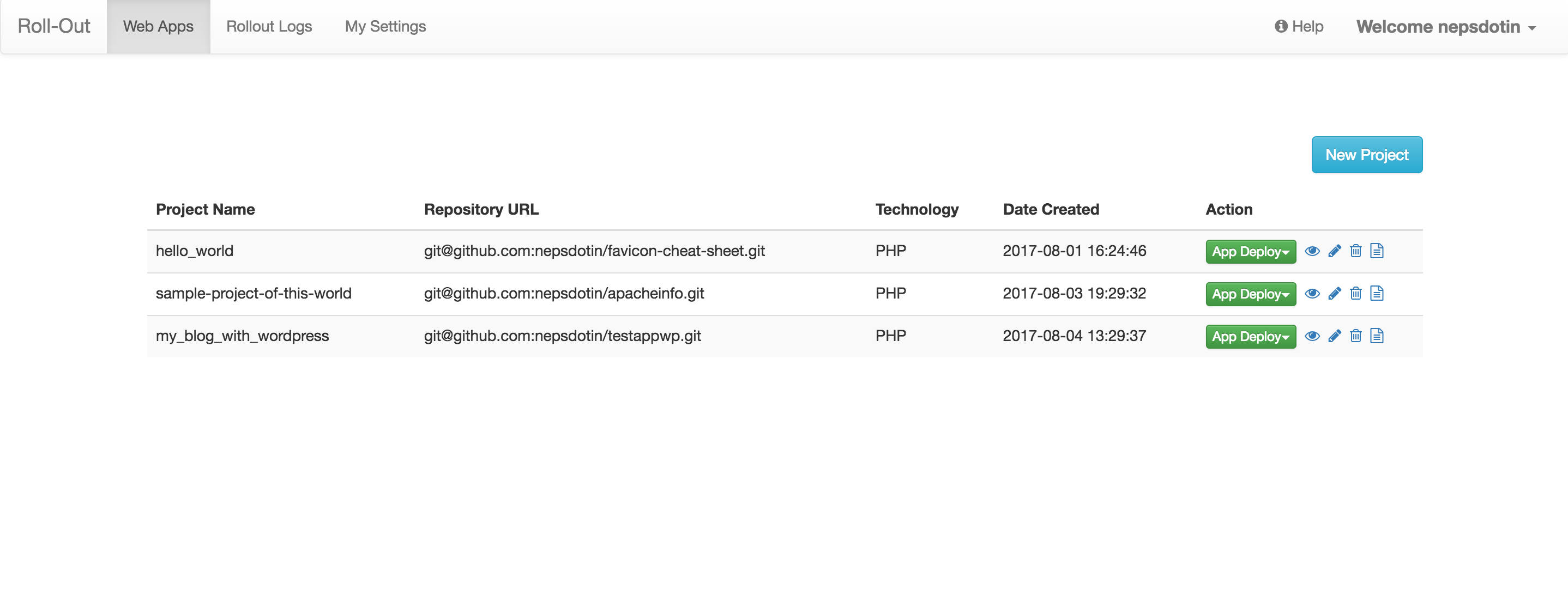Open document icon for my_blog_with_wordpress
This screenshot has width=1568, height=596.
pos(1377,336)
